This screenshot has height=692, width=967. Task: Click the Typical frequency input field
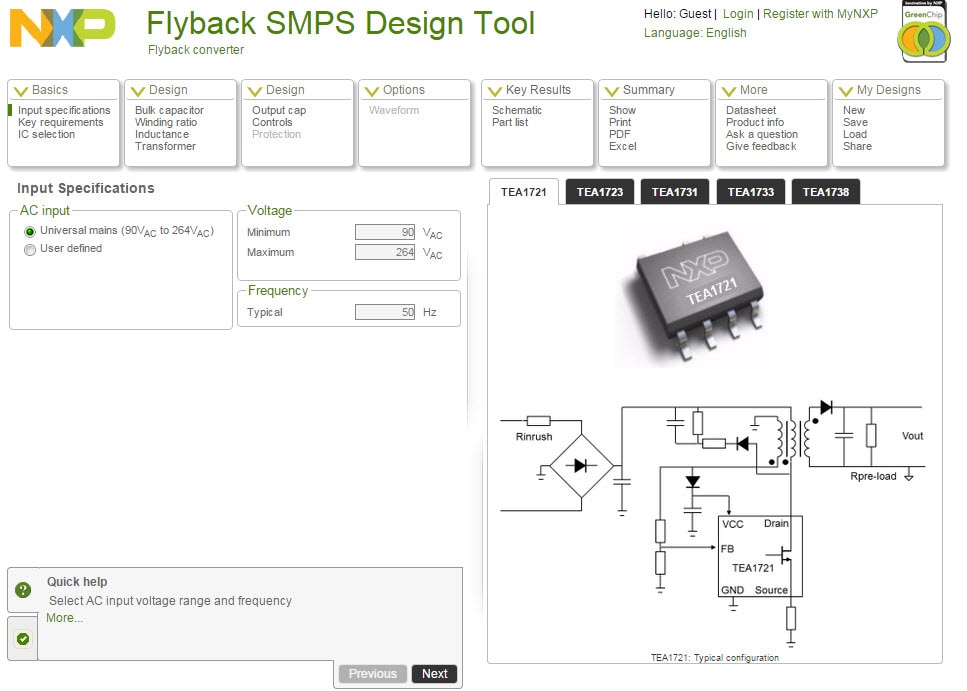pos(385,312)
